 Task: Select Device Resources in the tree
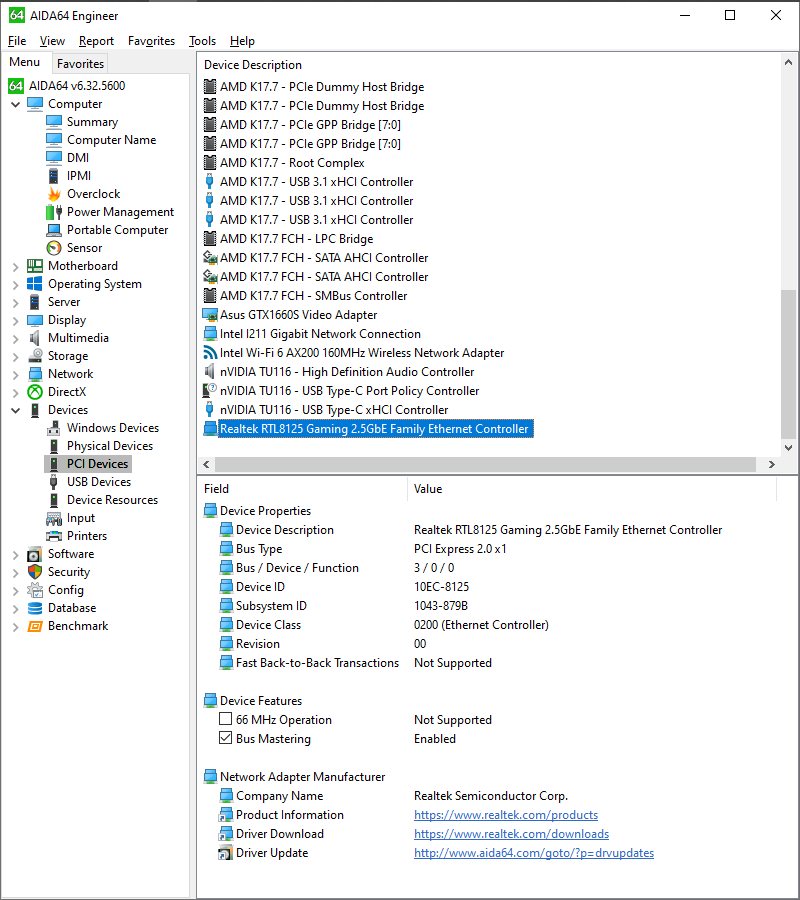(112, 500)
